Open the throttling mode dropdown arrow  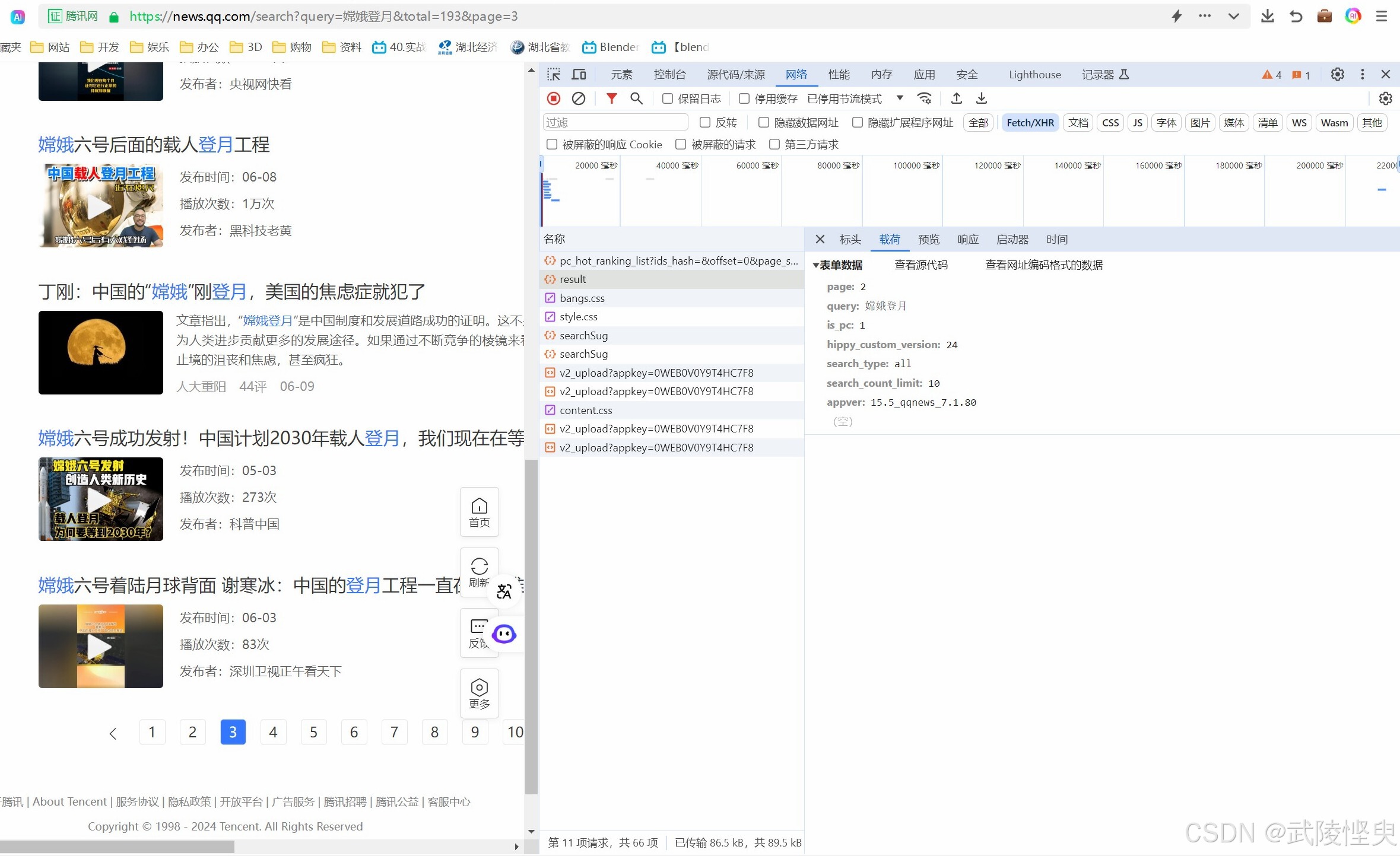900,98
